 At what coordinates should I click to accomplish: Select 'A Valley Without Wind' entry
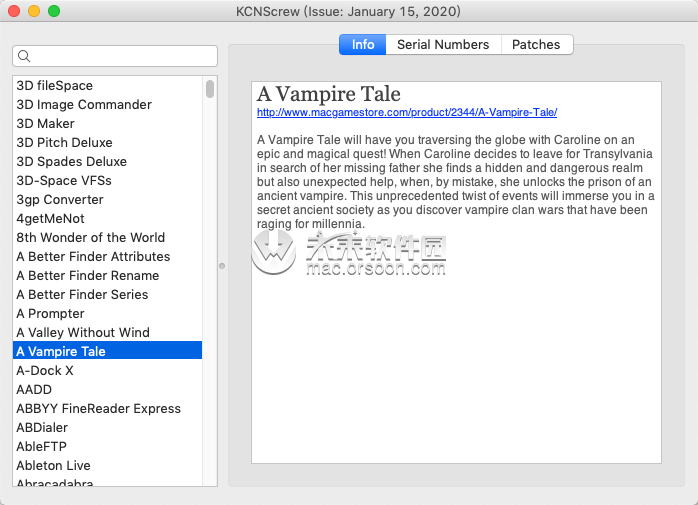click(107, 333)
